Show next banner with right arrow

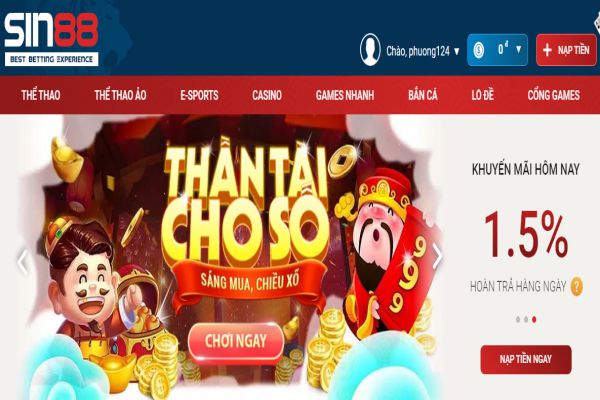tap(437, 256)
